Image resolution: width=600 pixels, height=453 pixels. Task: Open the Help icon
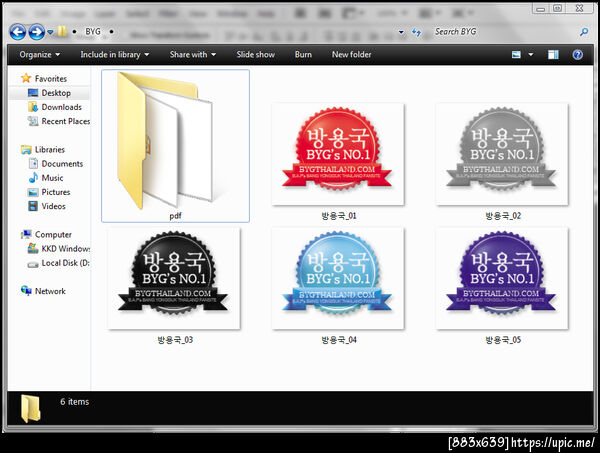[577, 55]
